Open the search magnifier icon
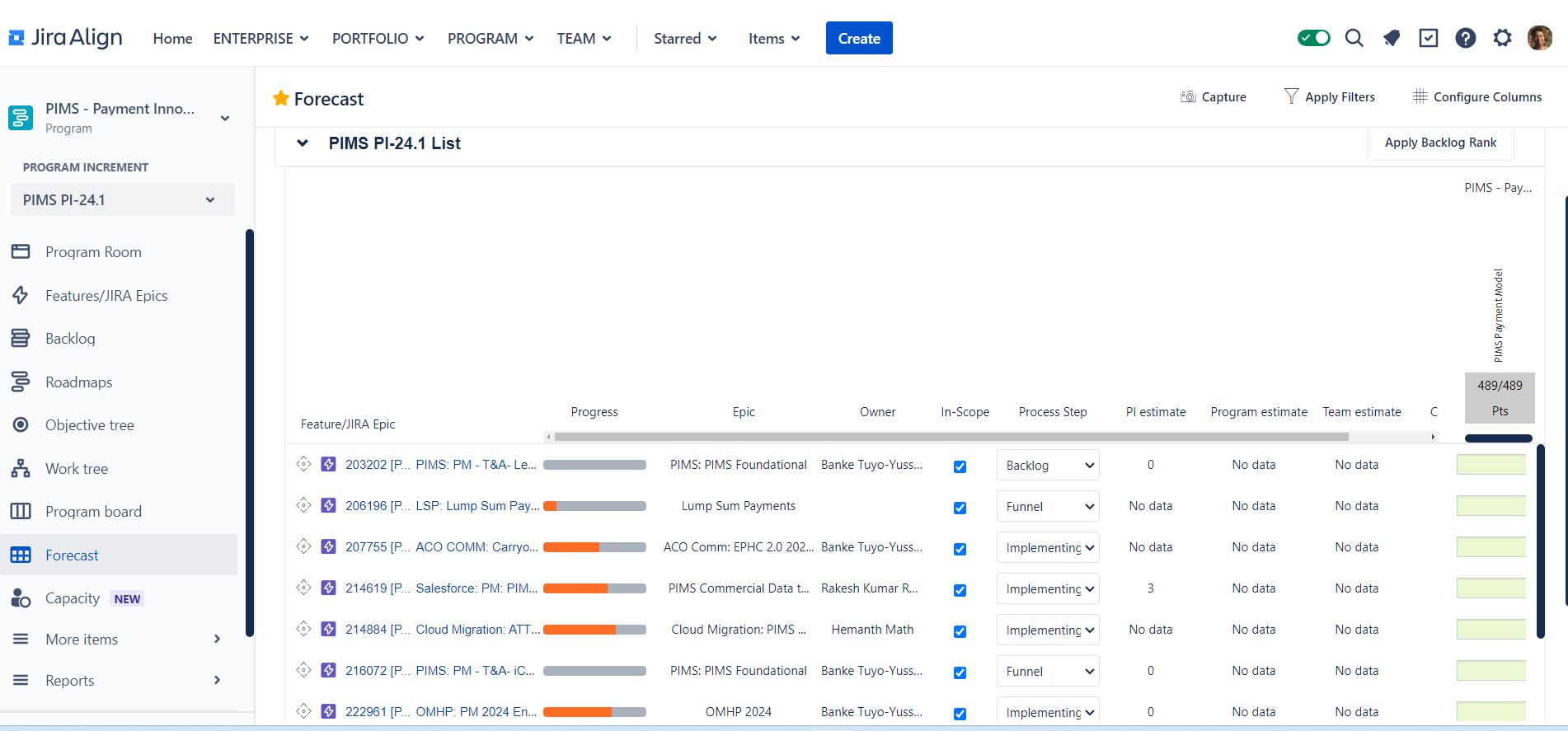Image resolution: width=1568 pixels, height=731 pixels. pyautogui.click(x=1354, y=38)
